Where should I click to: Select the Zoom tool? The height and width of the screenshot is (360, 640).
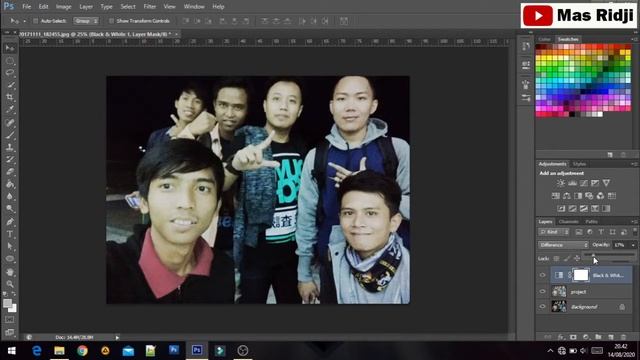[x=10, y=284]
